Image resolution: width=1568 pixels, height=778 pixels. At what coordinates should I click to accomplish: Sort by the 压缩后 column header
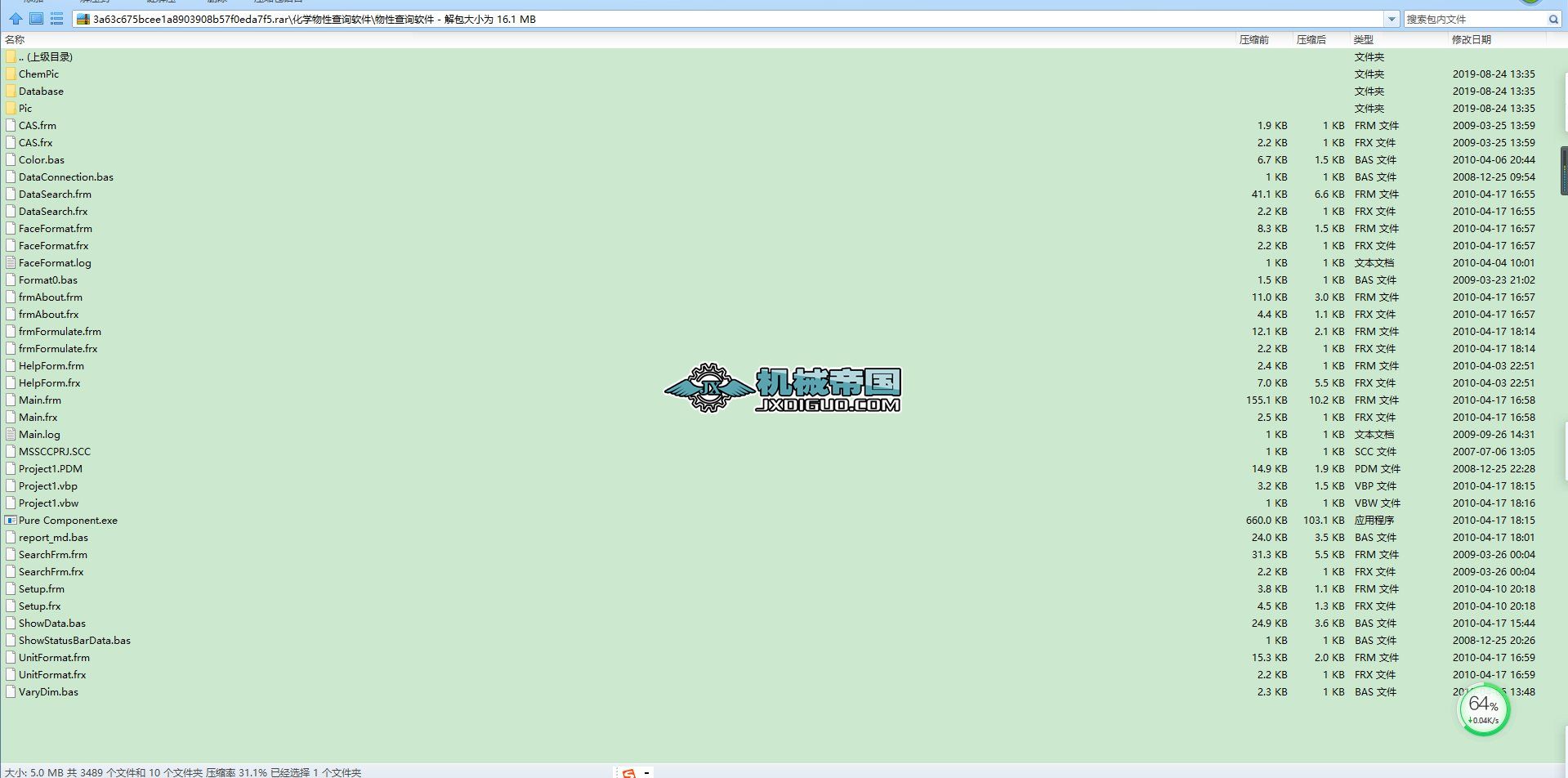pyautogui.click(x=1311, y=39)
